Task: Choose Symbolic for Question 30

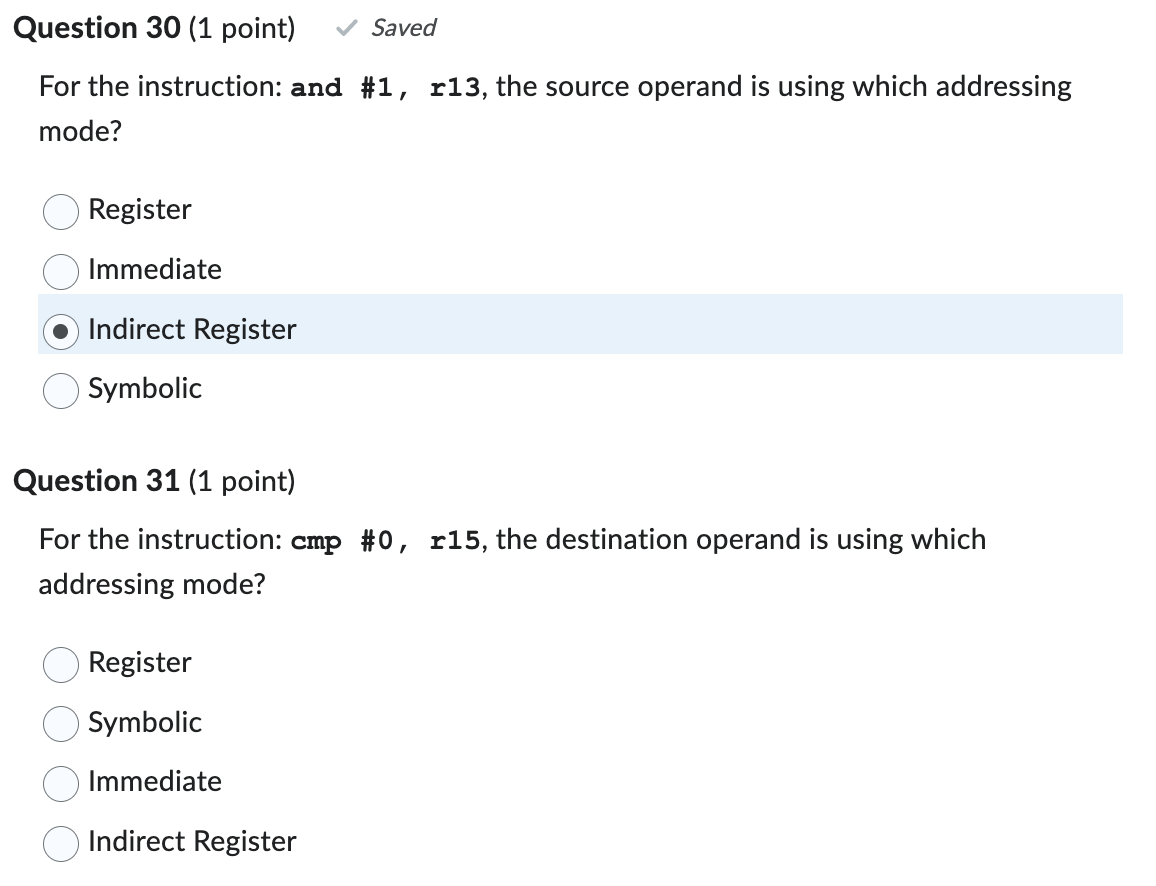Action: pyautogui.click(x=60, y=390)
